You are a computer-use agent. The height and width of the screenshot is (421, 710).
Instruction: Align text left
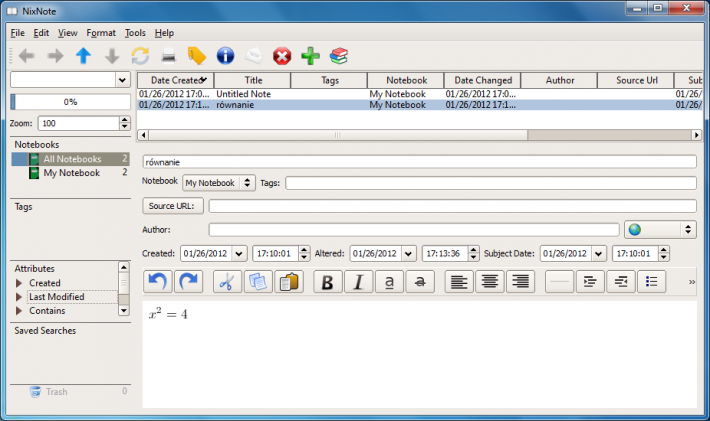(459, 282)
